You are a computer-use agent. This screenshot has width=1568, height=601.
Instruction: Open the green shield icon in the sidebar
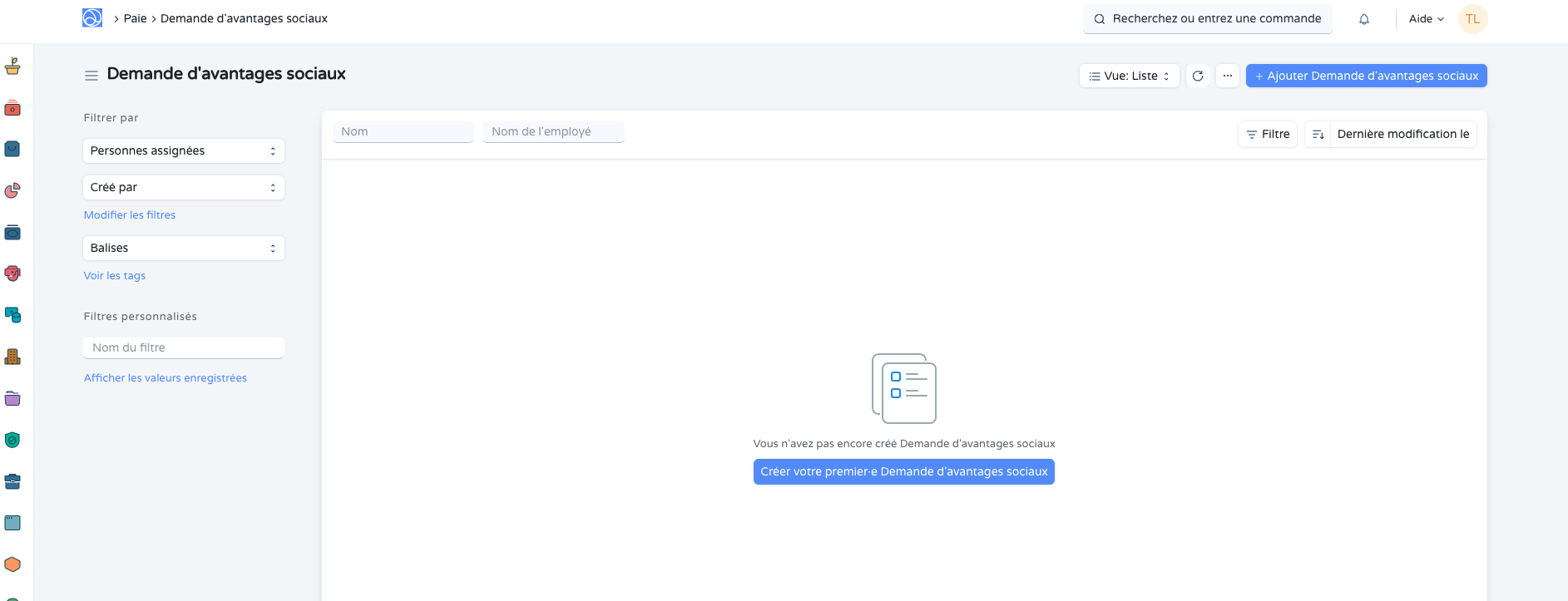[12, 440]
